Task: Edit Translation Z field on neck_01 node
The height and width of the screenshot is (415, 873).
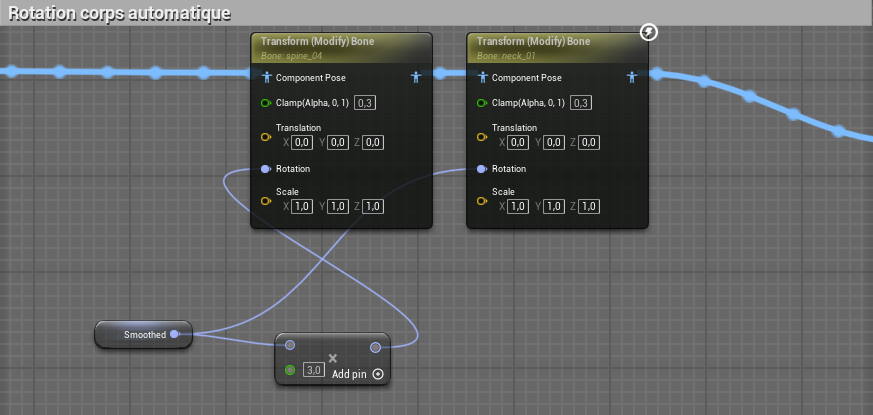Action: (x=589, y=143)
